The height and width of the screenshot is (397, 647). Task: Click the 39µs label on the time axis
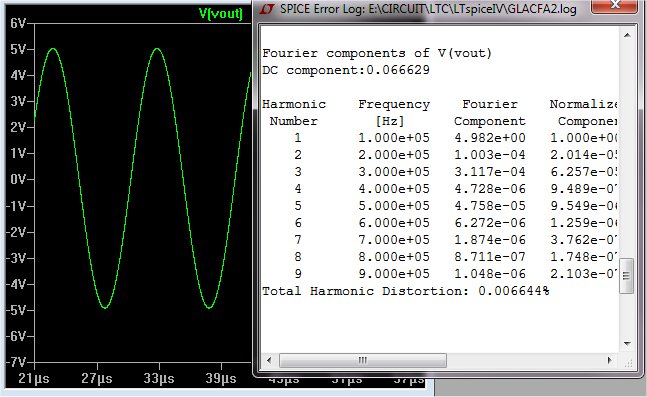pos(222,378)
